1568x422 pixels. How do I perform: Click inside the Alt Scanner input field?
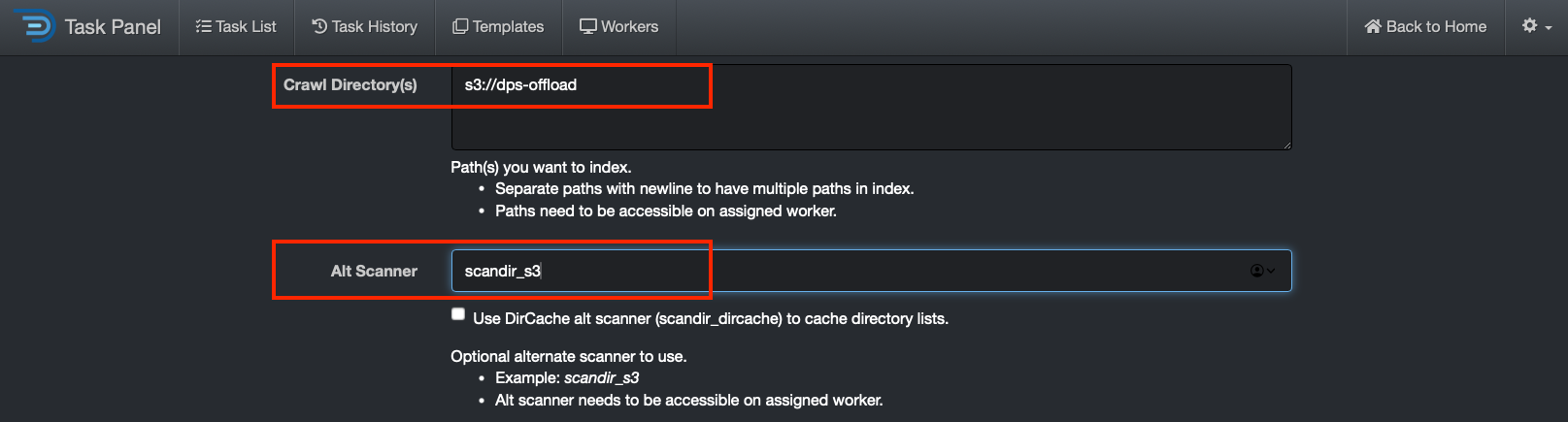pyautogui.click(x=825, y=271)
